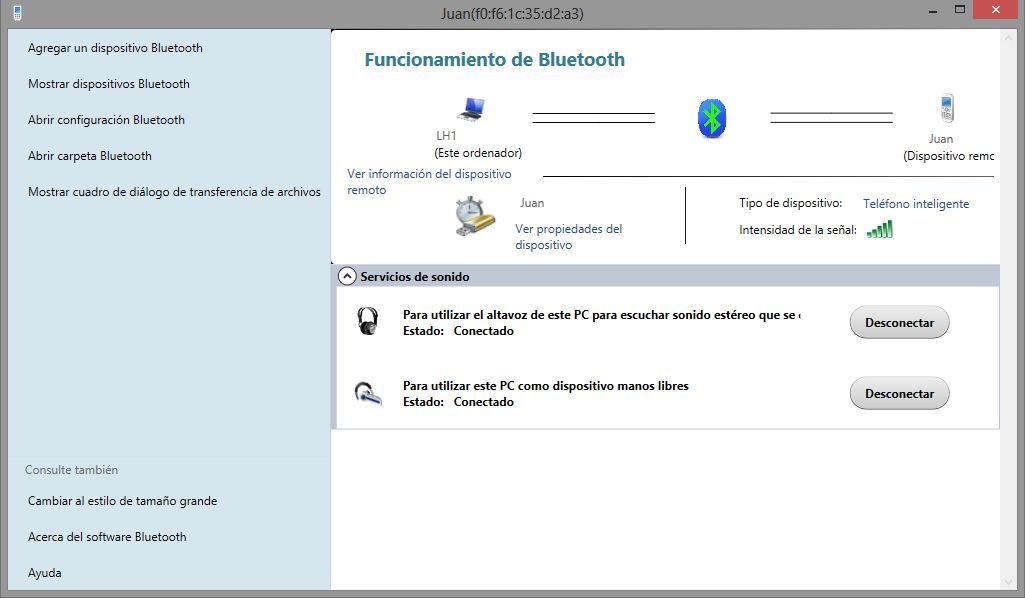Open the Ayuda entry
The height and width of the screenshot is (598, 1025).
(44, 573)
